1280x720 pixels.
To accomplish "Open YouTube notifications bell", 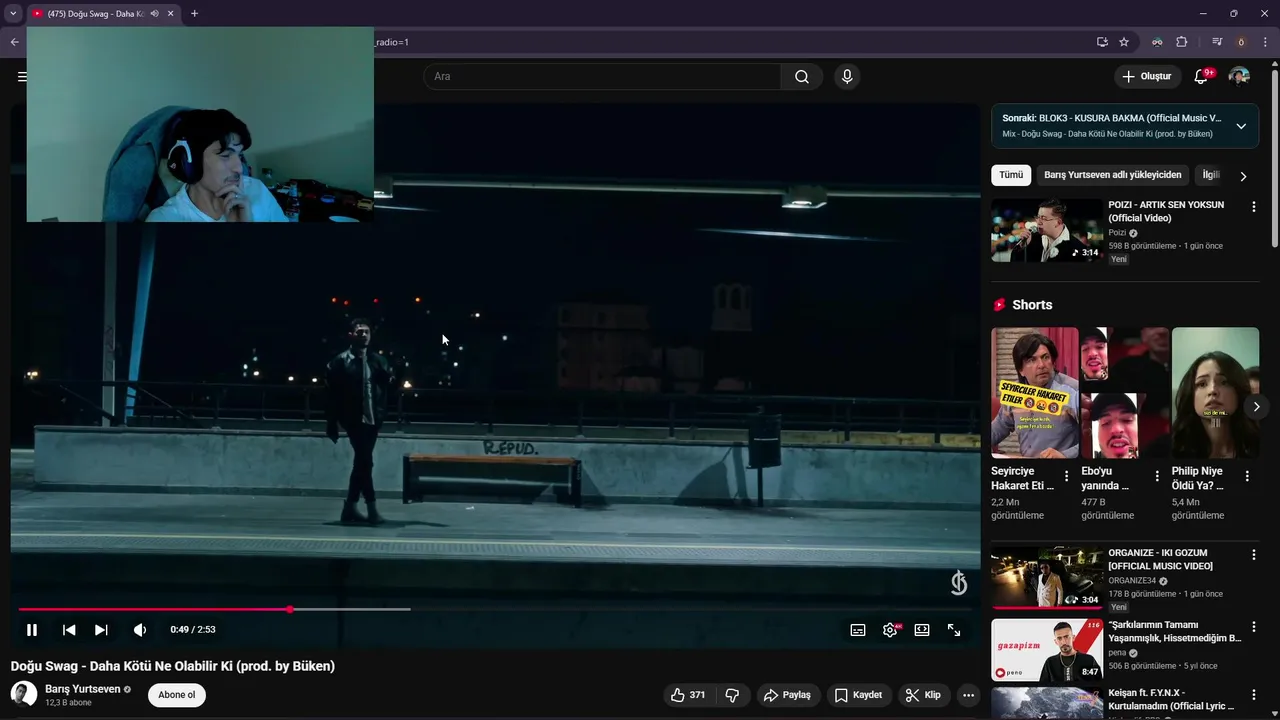I will [x=1202, y=76].
